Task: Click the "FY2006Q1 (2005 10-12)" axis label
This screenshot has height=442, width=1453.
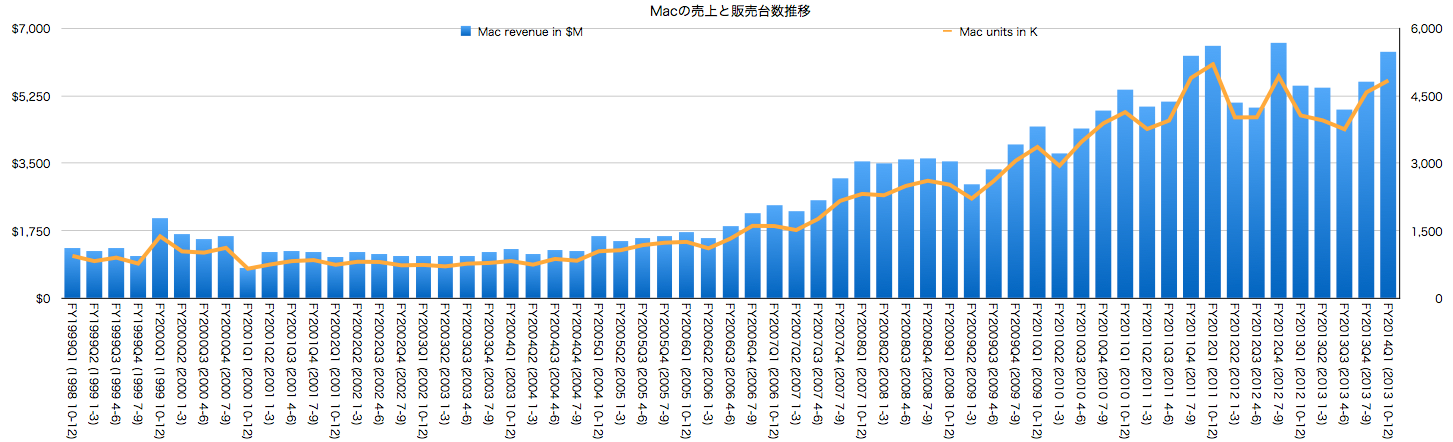Action: (687, 369)
